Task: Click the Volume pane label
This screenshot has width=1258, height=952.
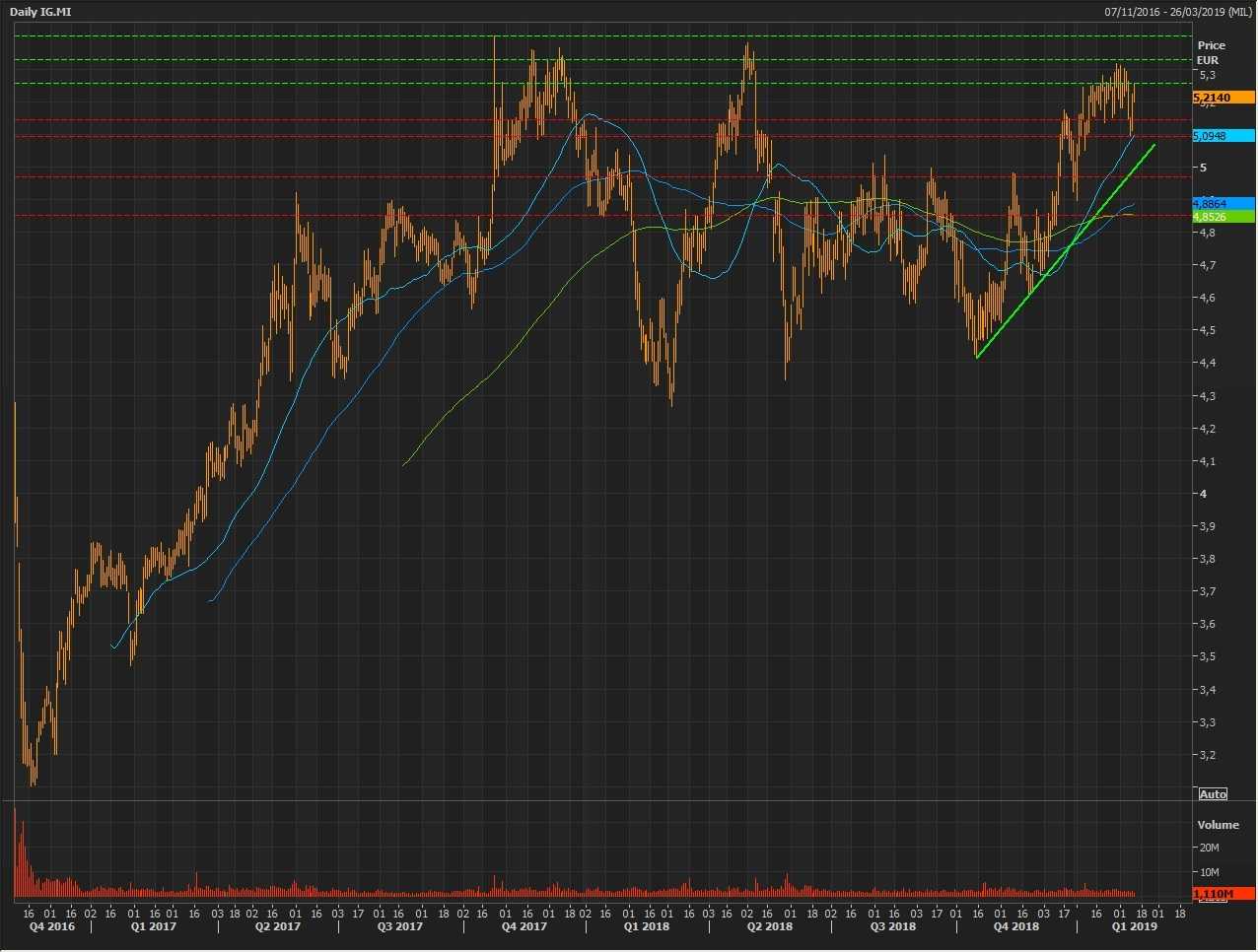Action: (1218, 825)
